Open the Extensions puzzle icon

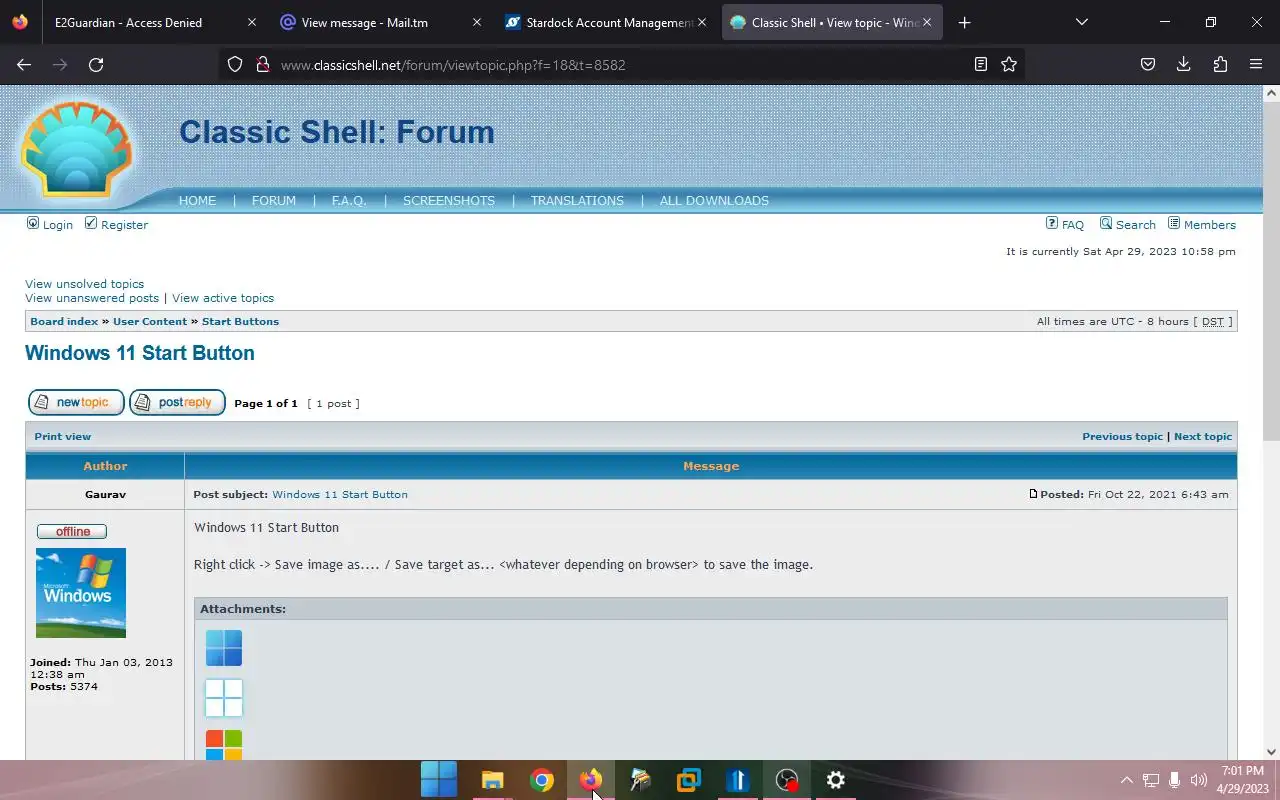tap(1220, 64)
